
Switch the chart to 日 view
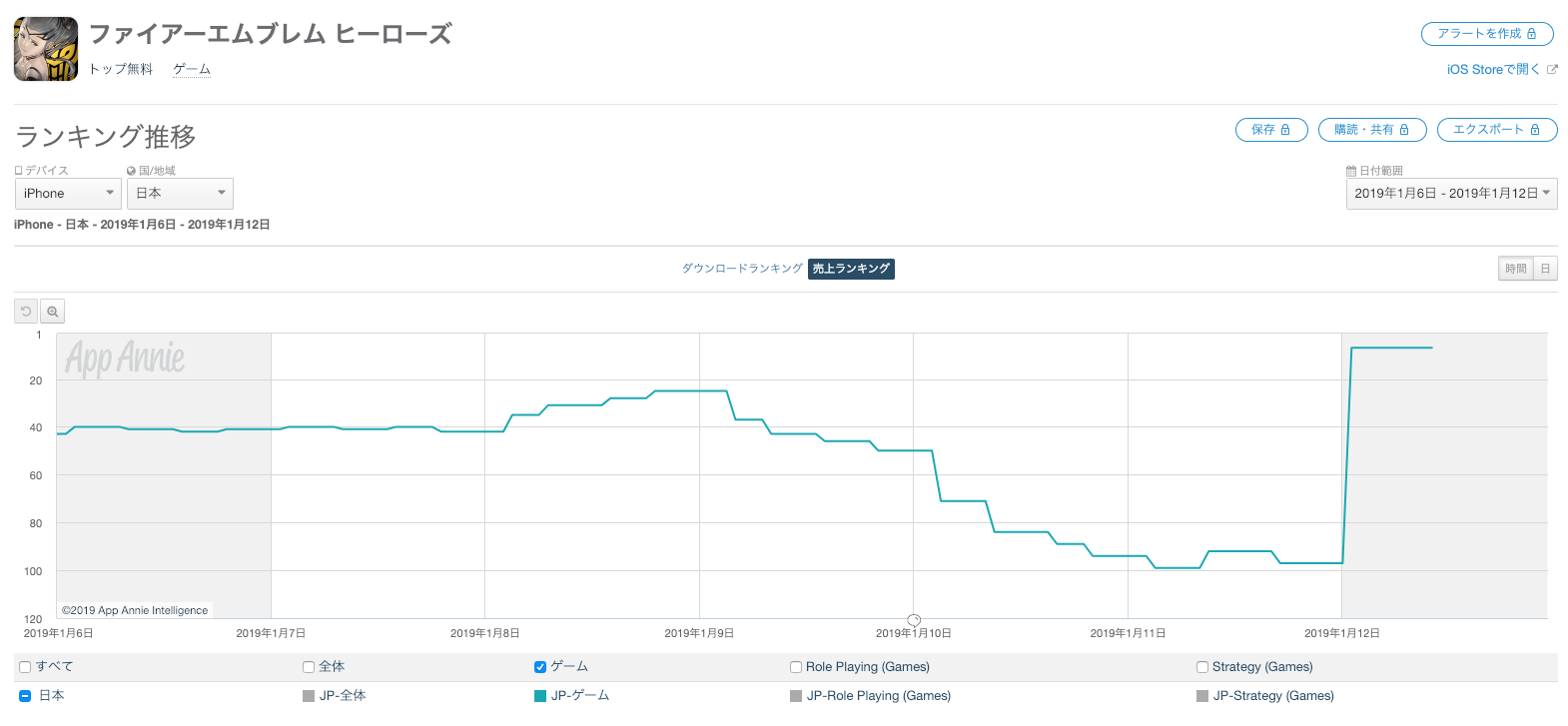(1546, 269)
